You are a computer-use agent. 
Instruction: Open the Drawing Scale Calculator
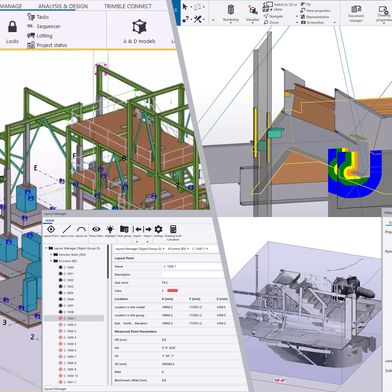[173, 232]
